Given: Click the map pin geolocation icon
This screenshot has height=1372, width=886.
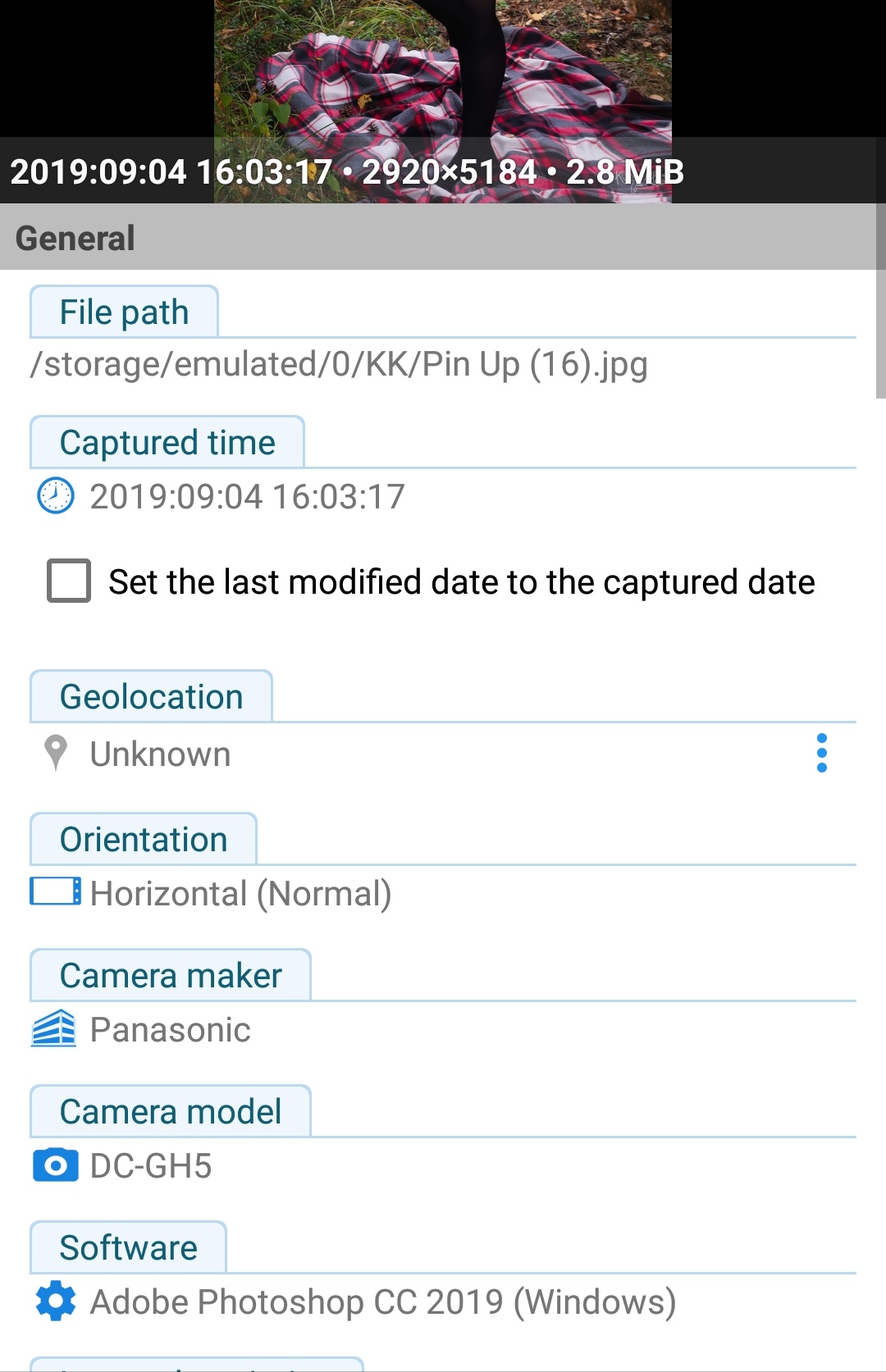Looking at the screenshot, I should click(55, 753).
